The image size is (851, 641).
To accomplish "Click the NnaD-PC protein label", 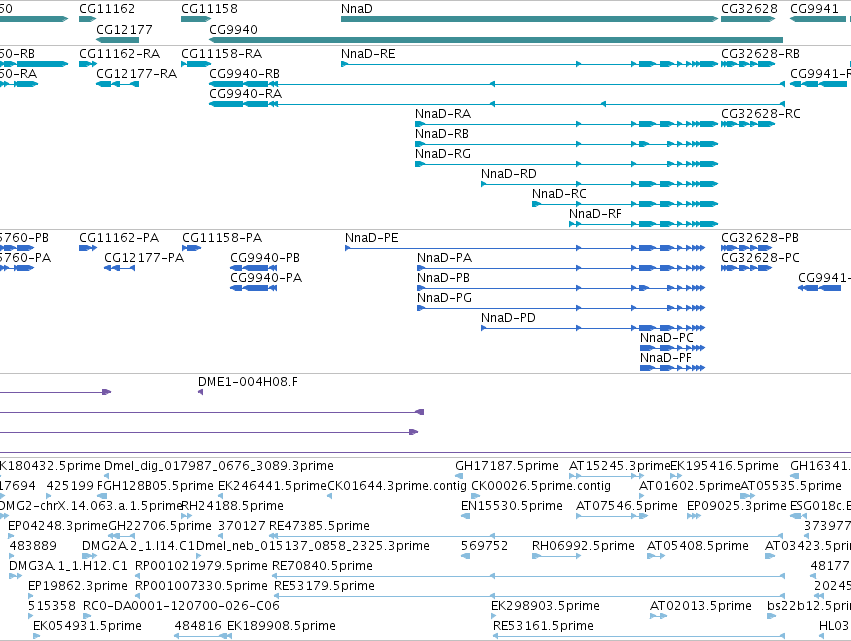I will pos(666,338).
